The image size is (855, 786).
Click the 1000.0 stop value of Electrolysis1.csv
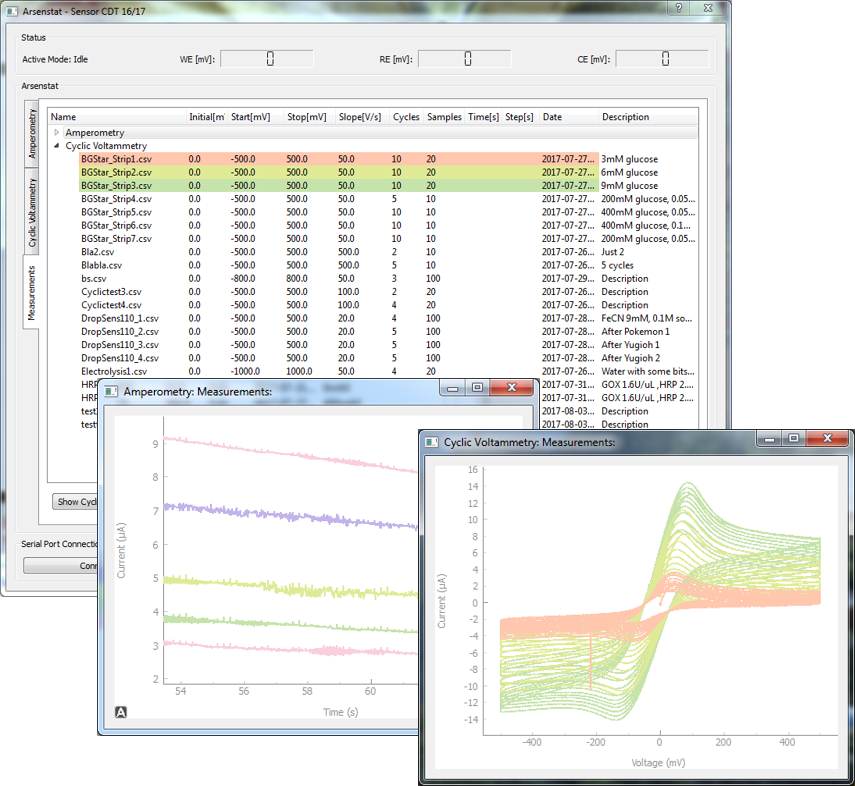[299, 371]
